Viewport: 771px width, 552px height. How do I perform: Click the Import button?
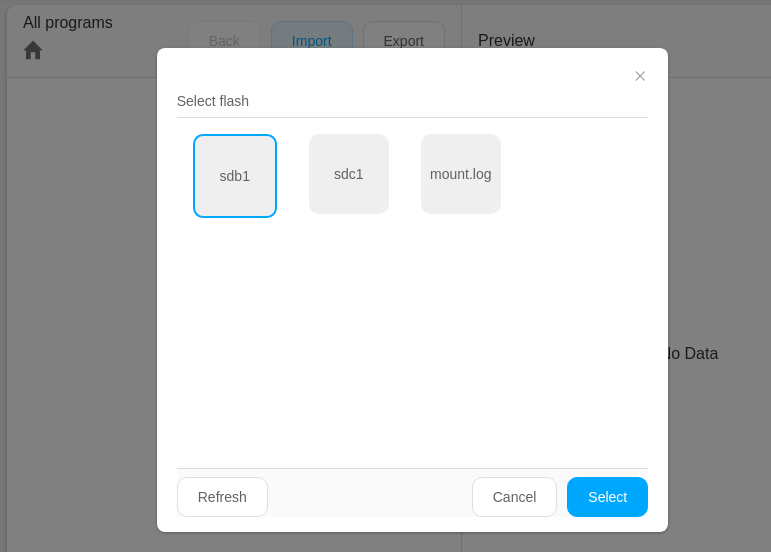click(x=311, y=37)
